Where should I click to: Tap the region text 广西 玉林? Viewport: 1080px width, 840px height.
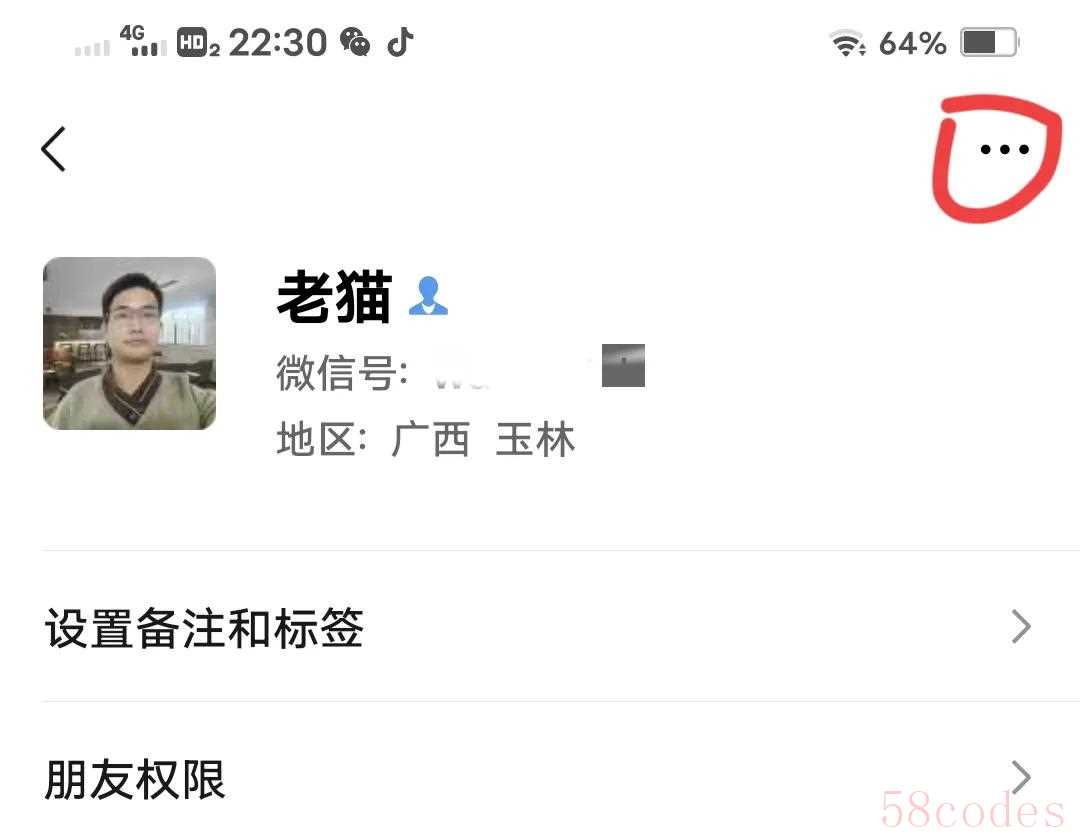(484, 439)
